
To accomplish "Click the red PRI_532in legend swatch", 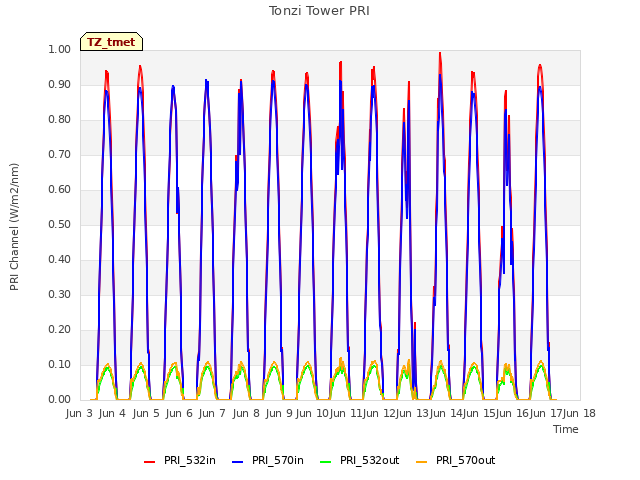I will pyautogui.click(x=149, y=462).
